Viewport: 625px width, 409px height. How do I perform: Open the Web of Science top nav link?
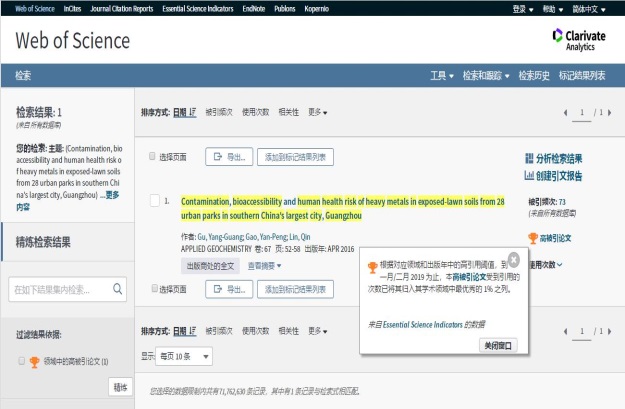point(35,9)
